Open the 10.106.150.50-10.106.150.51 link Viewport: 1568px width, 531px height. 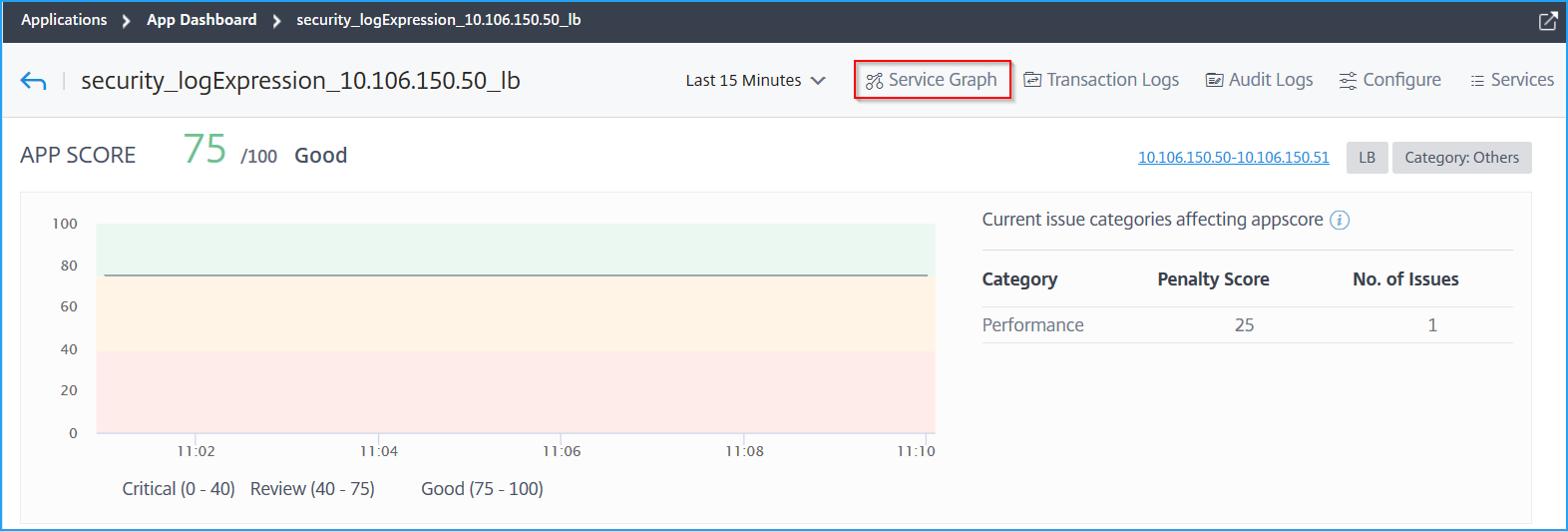[x=1233, y=158]
